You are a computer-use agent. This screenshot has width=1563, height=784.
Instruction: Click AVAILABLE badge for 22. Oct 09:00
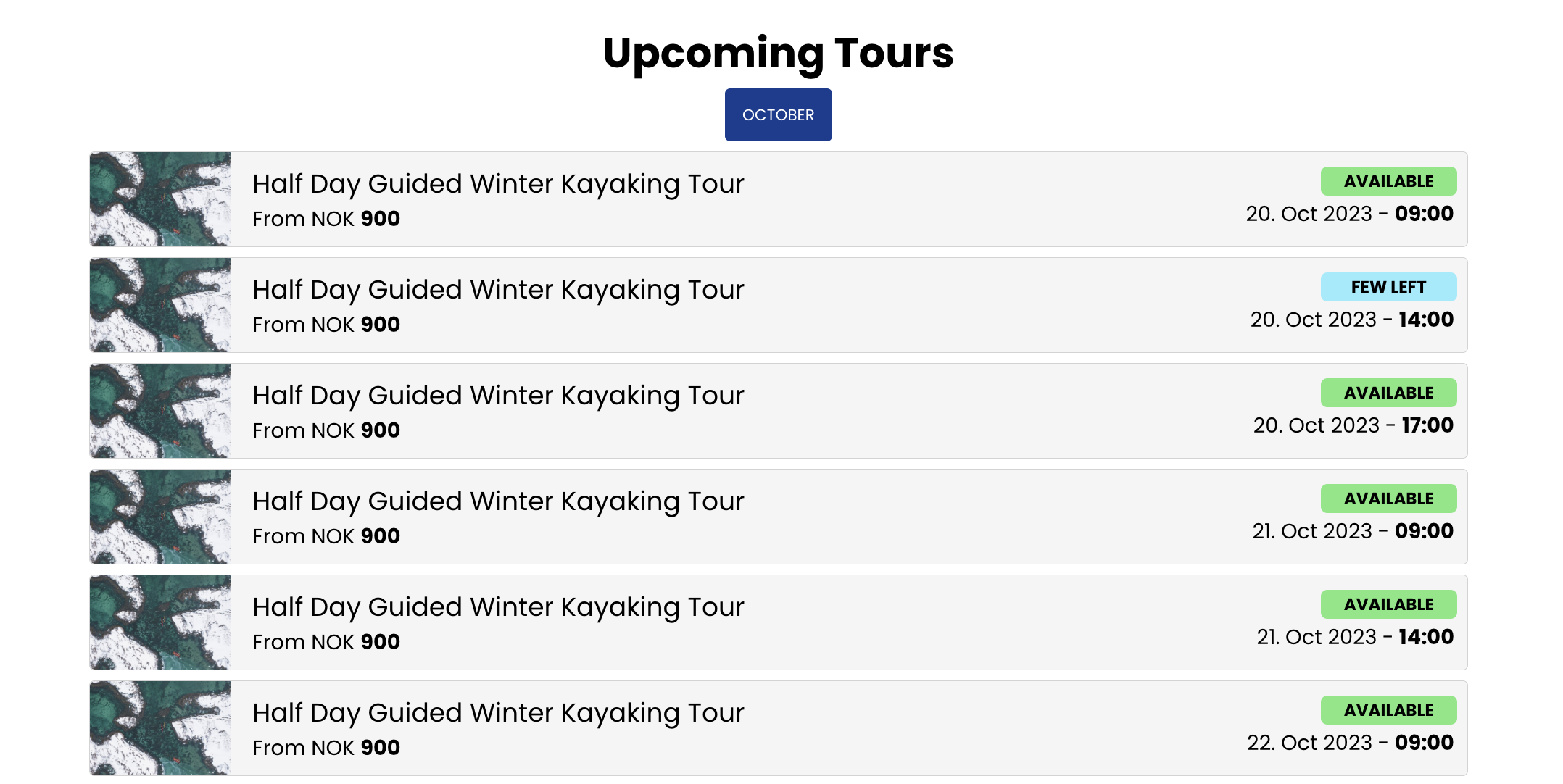pyautogui.click(x=1388, y=710)
